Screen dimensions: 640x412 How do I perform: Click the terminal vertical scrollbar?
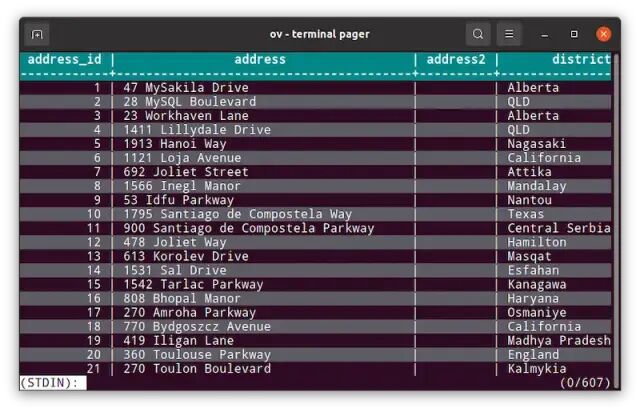pos(616,220)
